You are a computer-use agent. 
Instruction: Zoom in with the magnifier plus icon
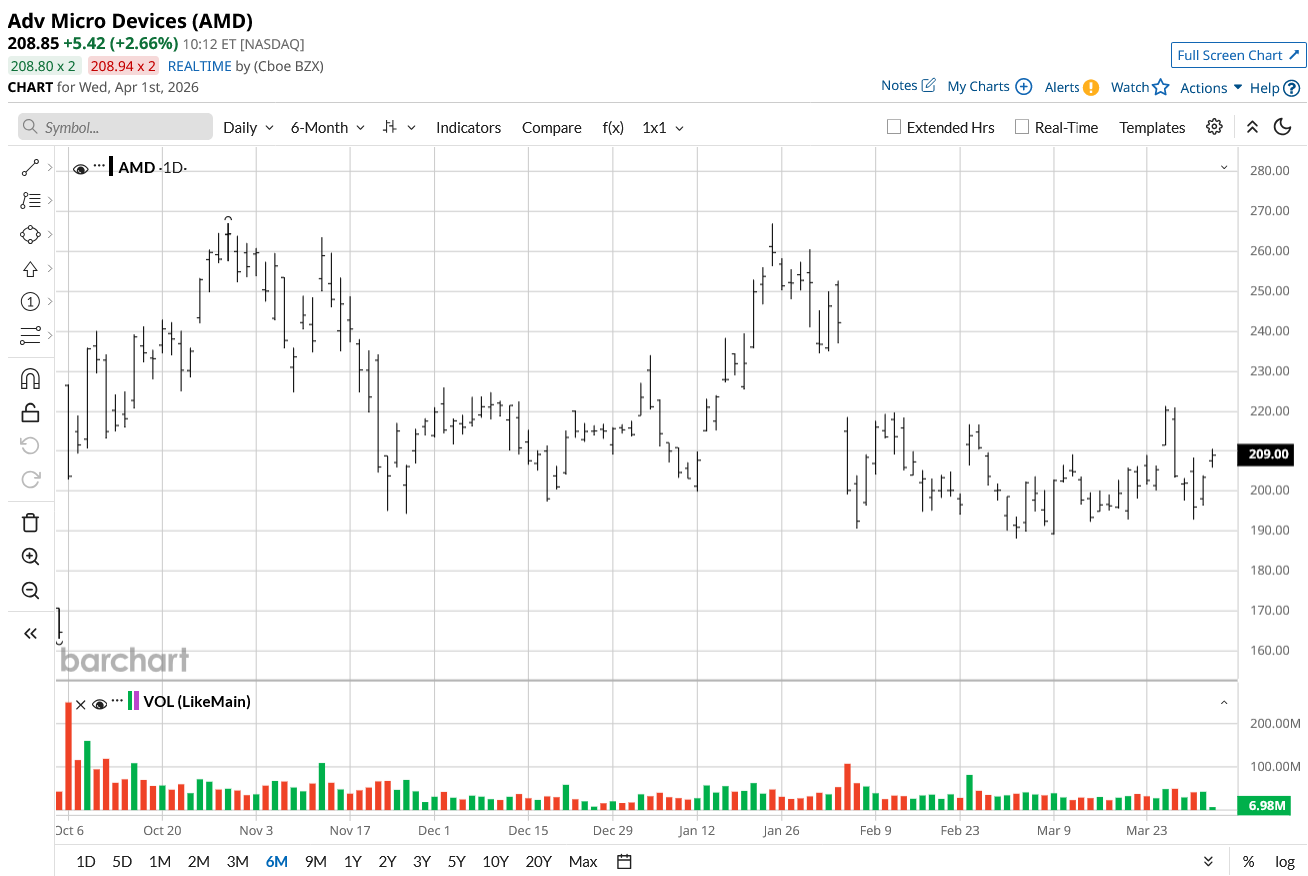[30, 557]
